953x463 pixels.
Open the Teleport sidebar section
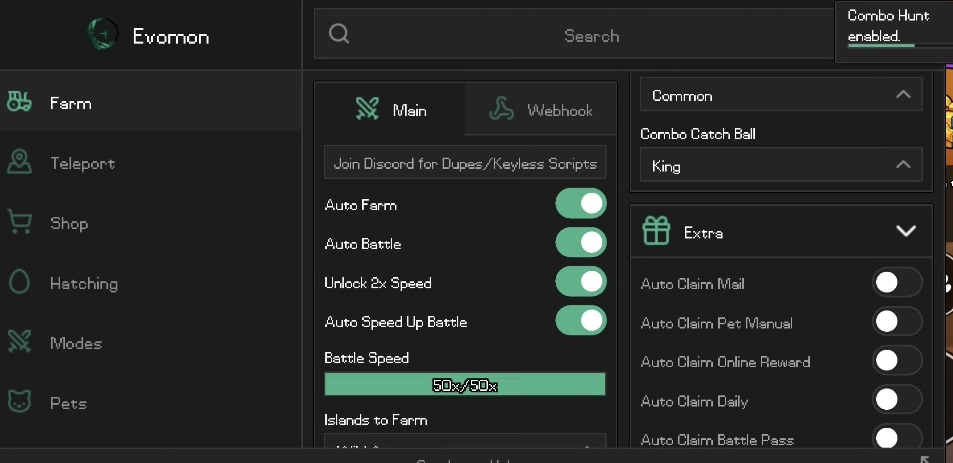tap(151, 162)
